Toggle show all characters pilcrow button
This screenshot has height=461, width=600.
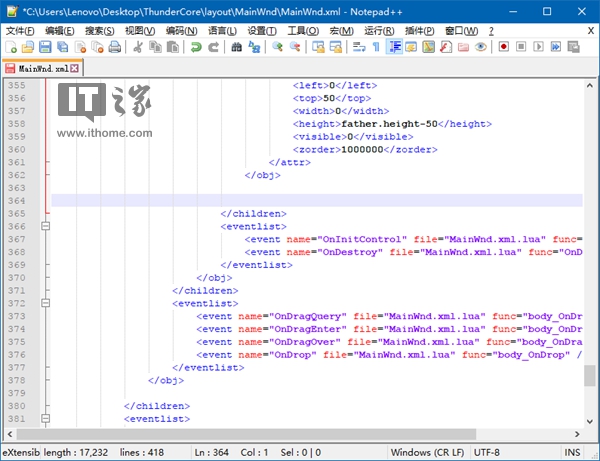click(376, 47)
